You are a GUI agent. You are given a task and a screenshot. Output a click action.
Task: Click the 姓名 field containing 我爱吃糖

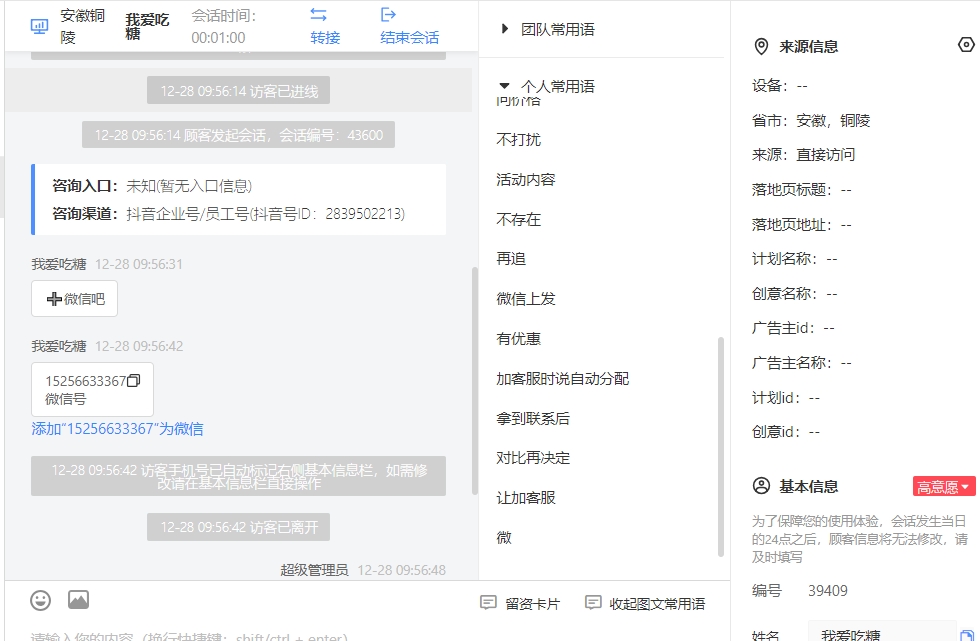tap(881, 632)
